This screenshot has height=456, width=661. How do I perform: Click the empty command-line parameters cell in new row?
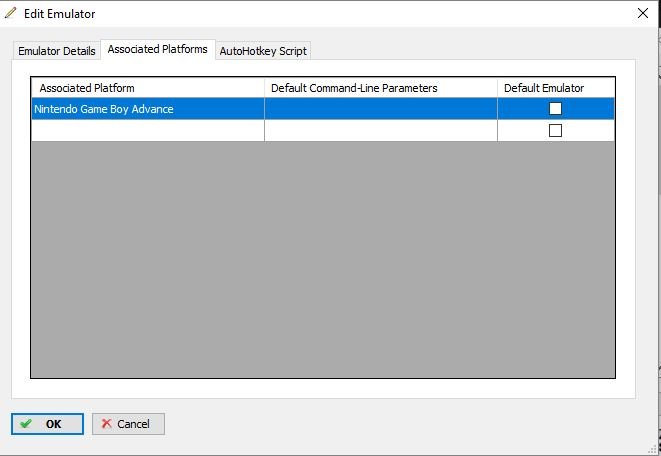381,131
